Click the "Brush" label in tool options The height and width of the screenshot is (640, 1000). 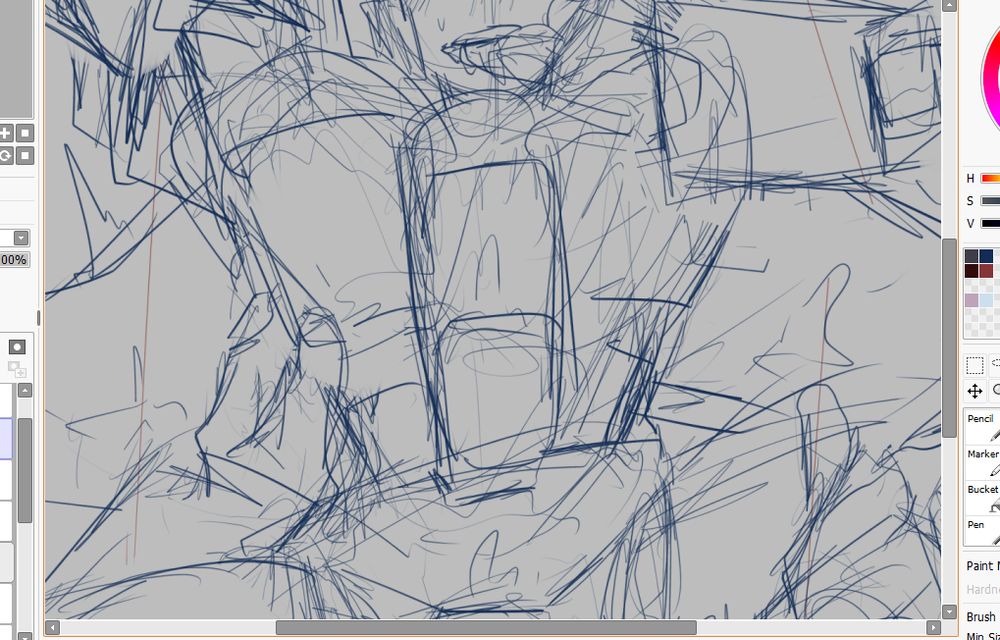pos(980,616)
